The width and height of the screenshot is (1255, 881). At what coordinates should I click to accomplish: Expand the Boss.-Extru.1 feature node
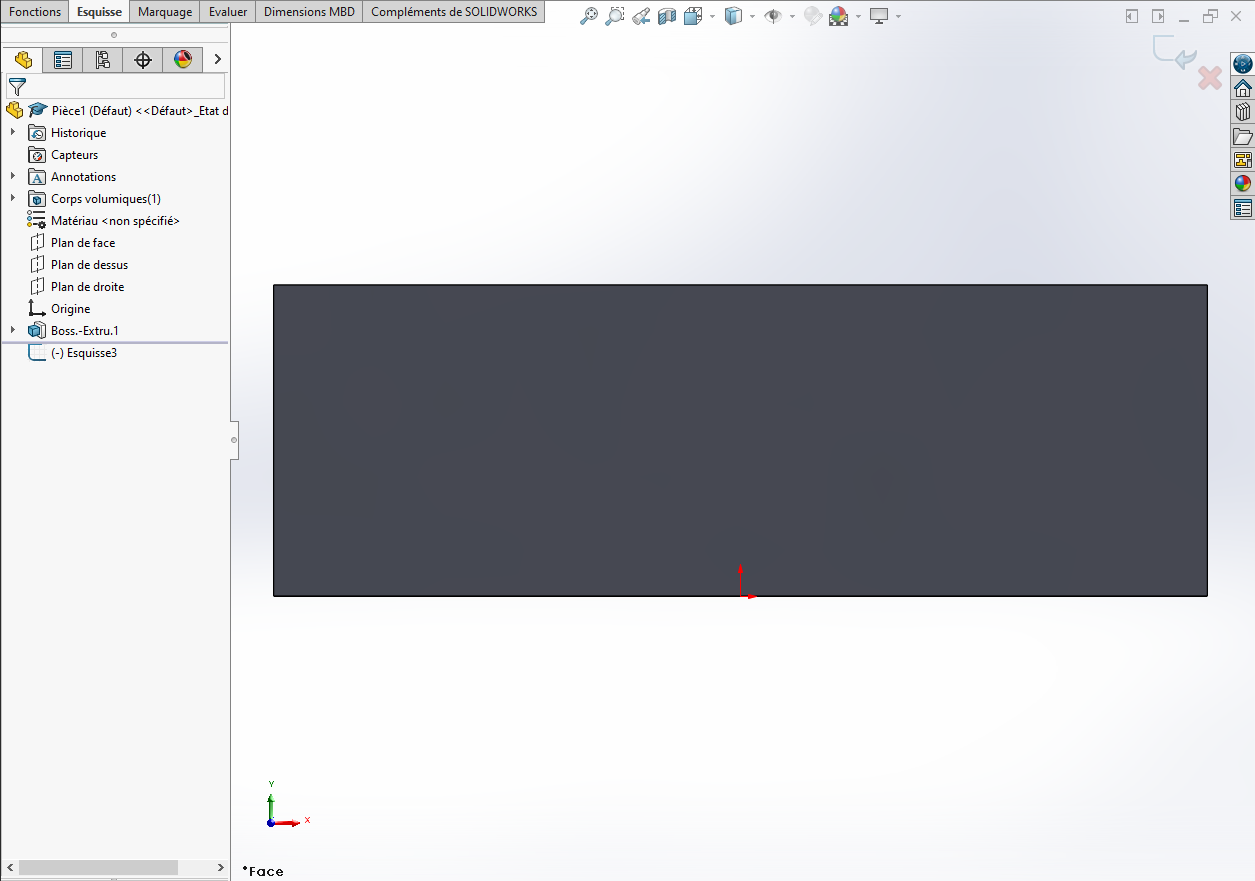coord(13,330)
